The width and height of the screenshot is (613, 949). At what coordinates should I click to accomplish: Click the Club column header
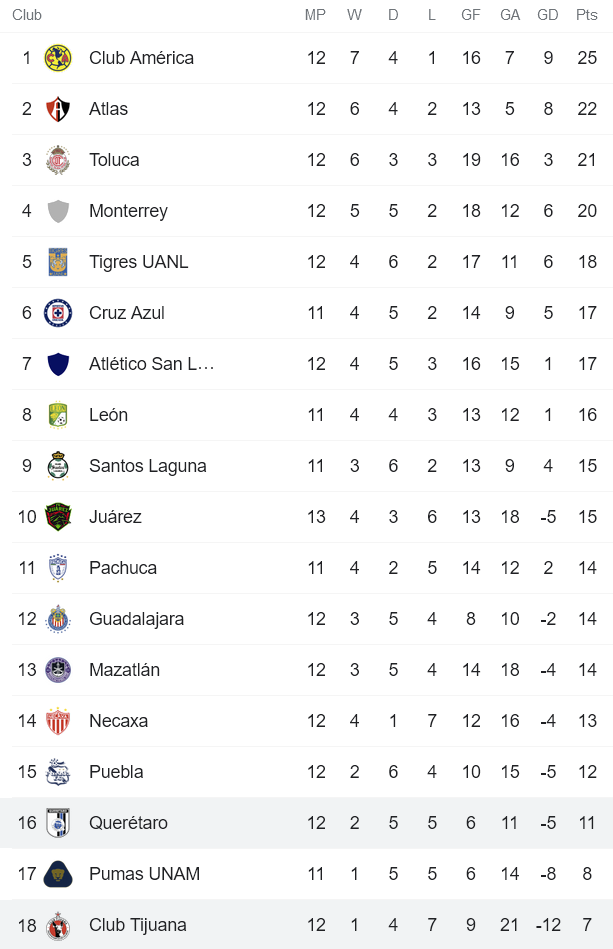click(27, 14)
